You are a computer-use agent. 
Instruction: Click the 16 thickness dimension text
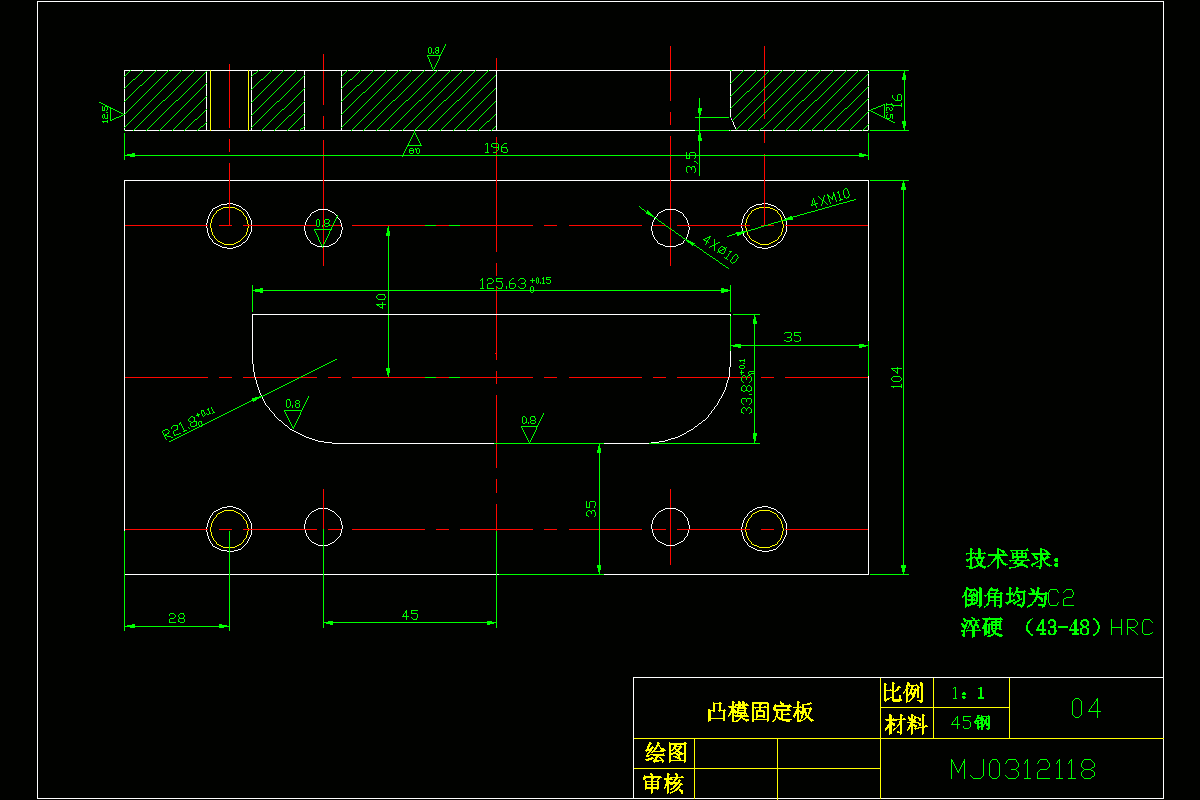(896, 100)
